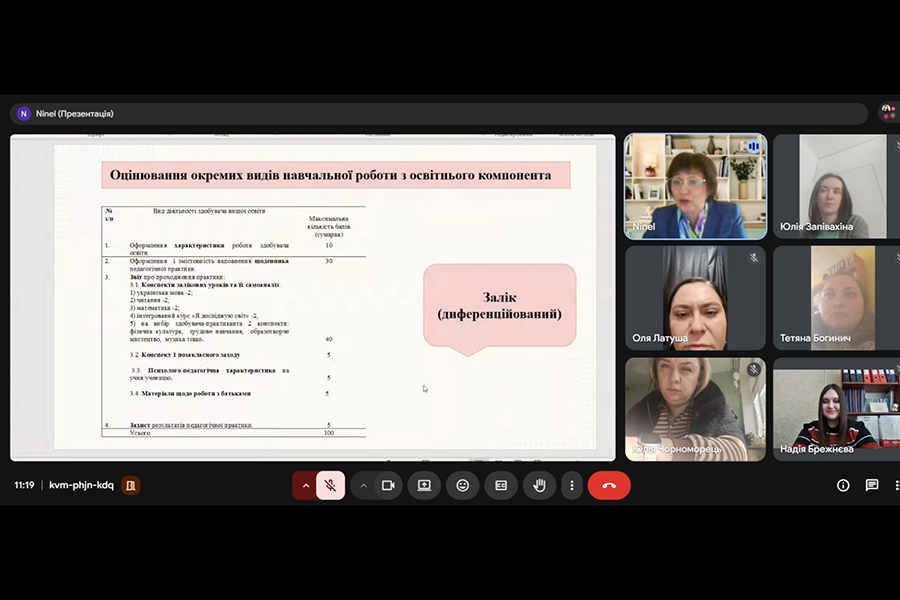
Task: Click muted mic icon on Оля Латуша tile
Action: tap(754, 258)
